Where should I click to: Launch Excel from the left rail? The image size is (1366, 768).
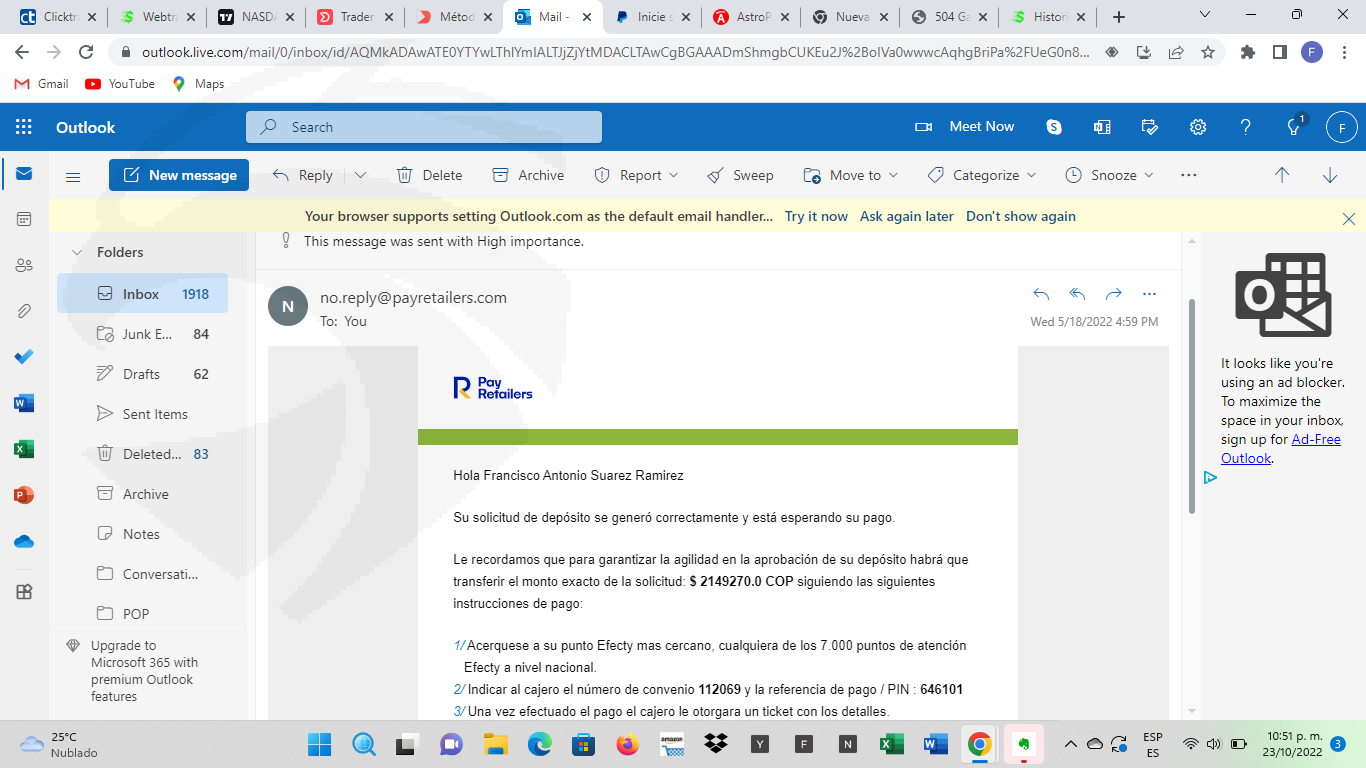click(x=24, y=449)
